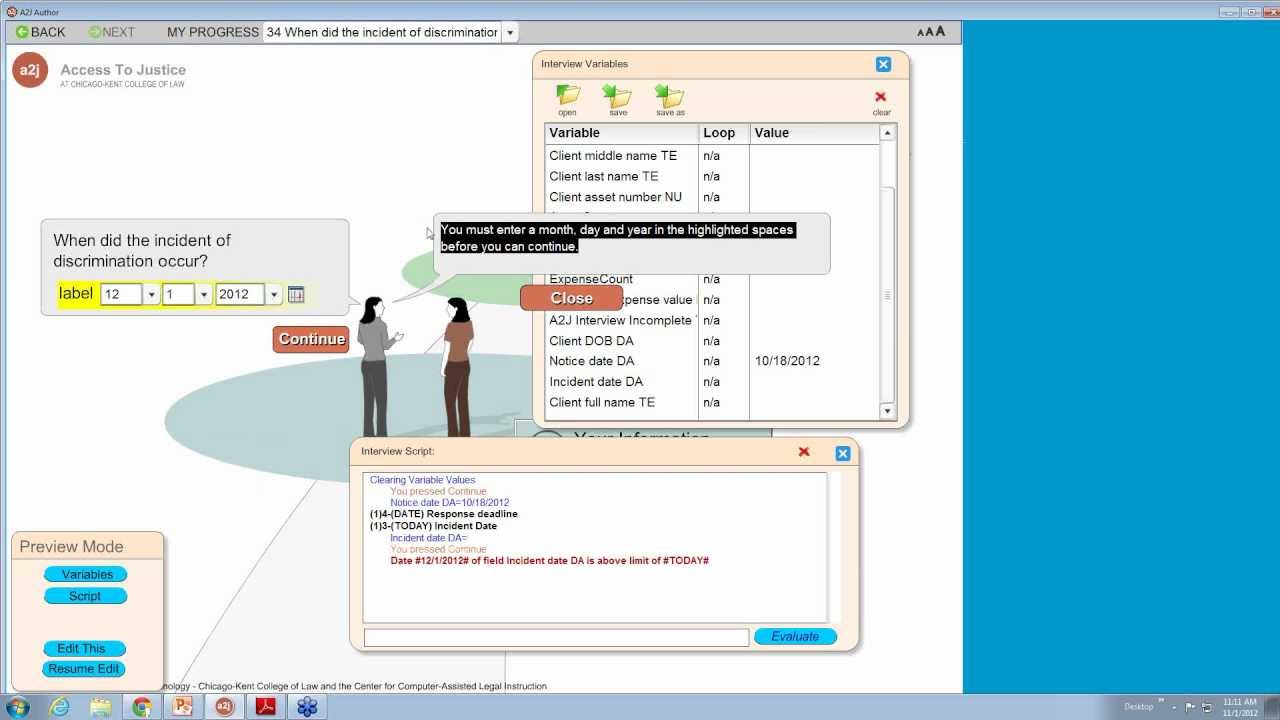Select the ExpenseCount variable row
This screenshot has width=1280, height=720.
pos(712,279)
